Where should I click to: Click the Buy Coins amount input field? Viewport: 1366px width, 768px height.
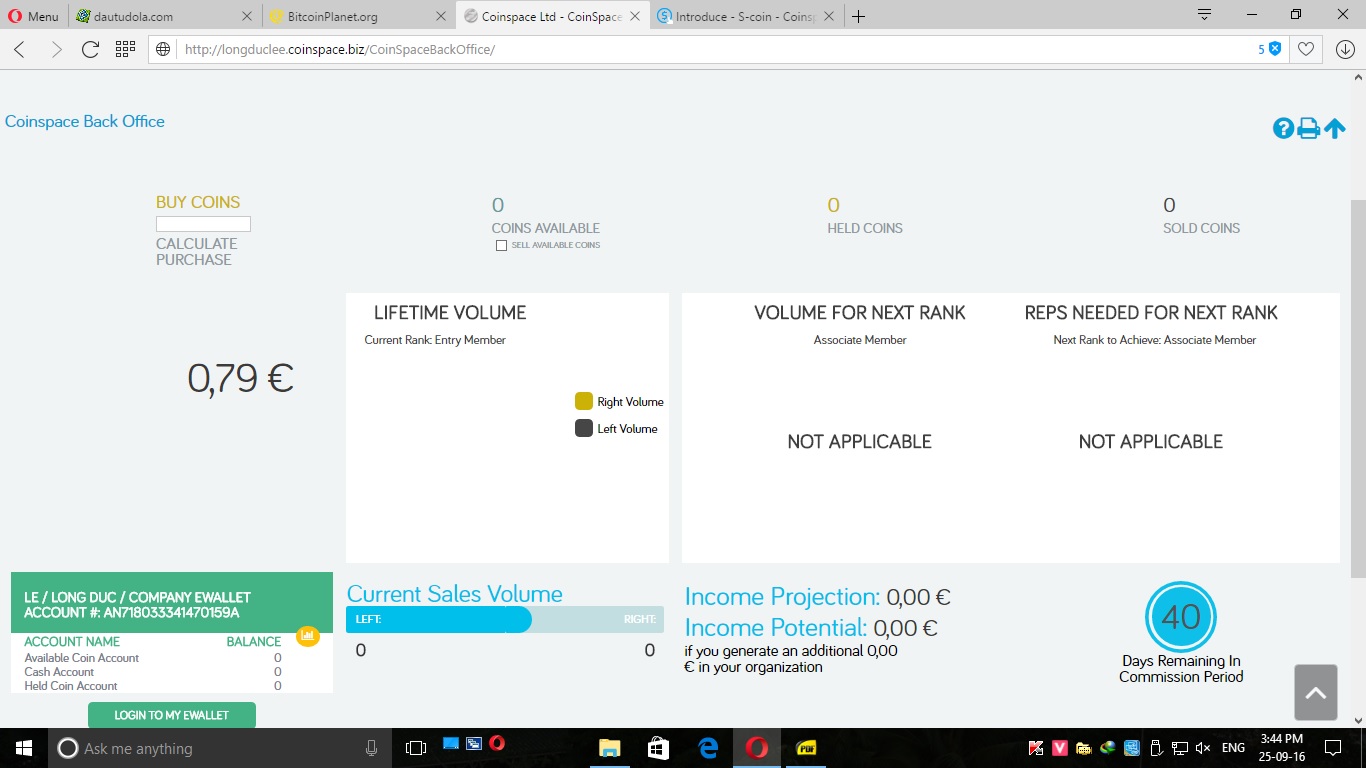203,224
